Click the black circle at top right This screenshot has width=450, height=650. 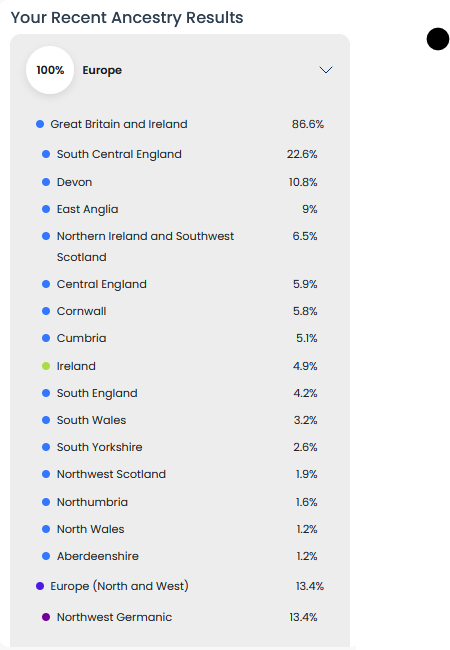(x=438, y=39)
